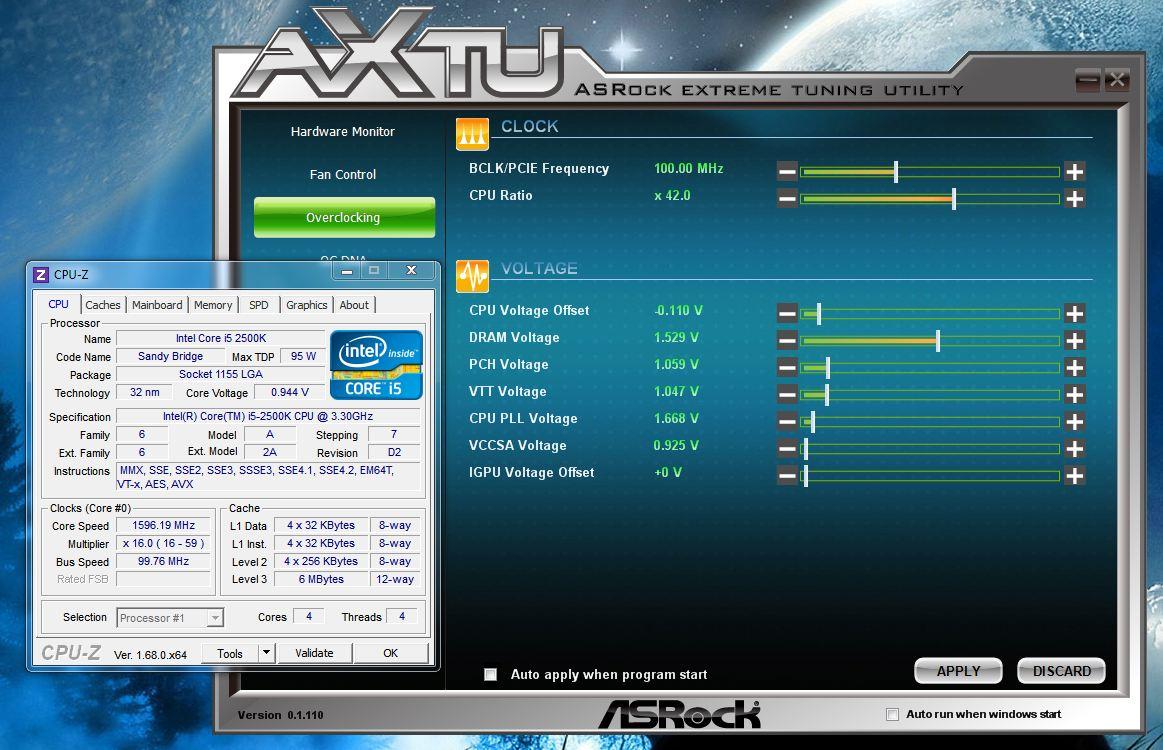Increase CPU Voltage Offset with plus
The image size is (1163, 750).
pyautogui.click(x=1075, y=314)
